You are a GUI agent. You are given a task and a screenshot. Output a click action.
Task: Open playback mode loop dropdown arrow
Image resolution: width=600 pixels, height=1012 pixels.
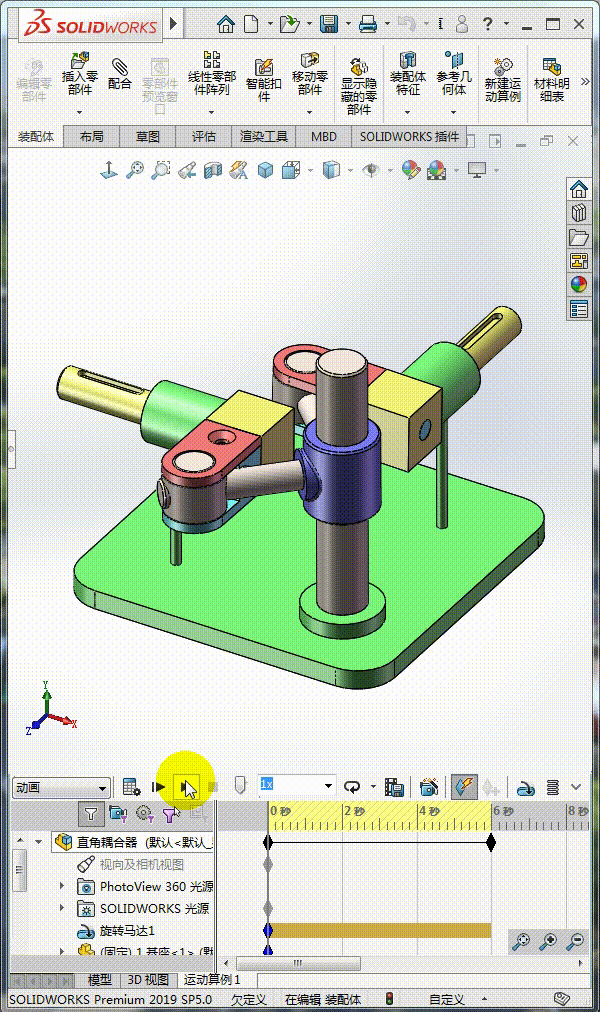(373, 787)
